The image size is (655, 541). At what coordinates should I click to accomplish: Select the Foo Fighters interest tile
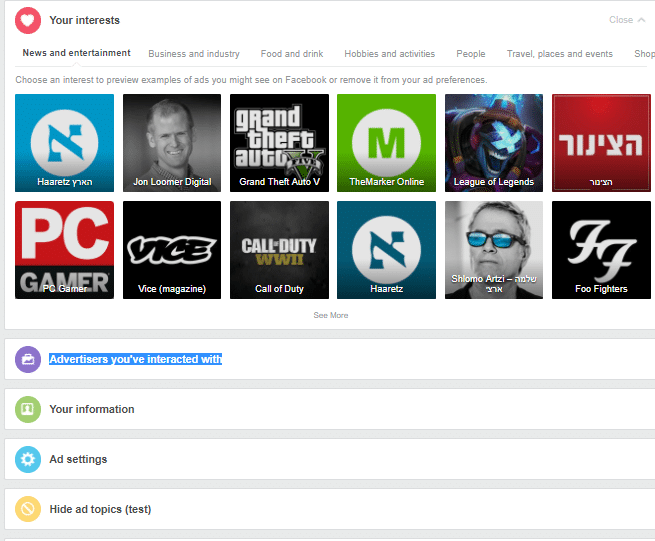tap(601, 250)
